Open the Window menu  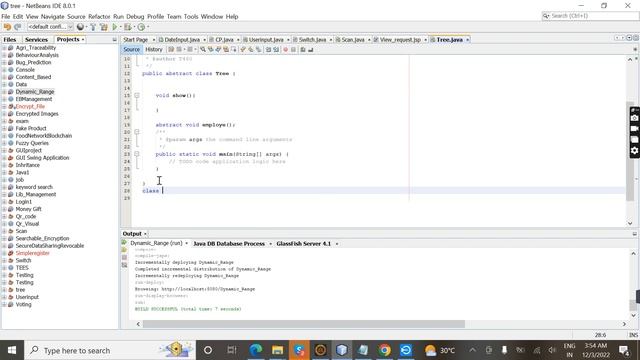coord(212,17)
